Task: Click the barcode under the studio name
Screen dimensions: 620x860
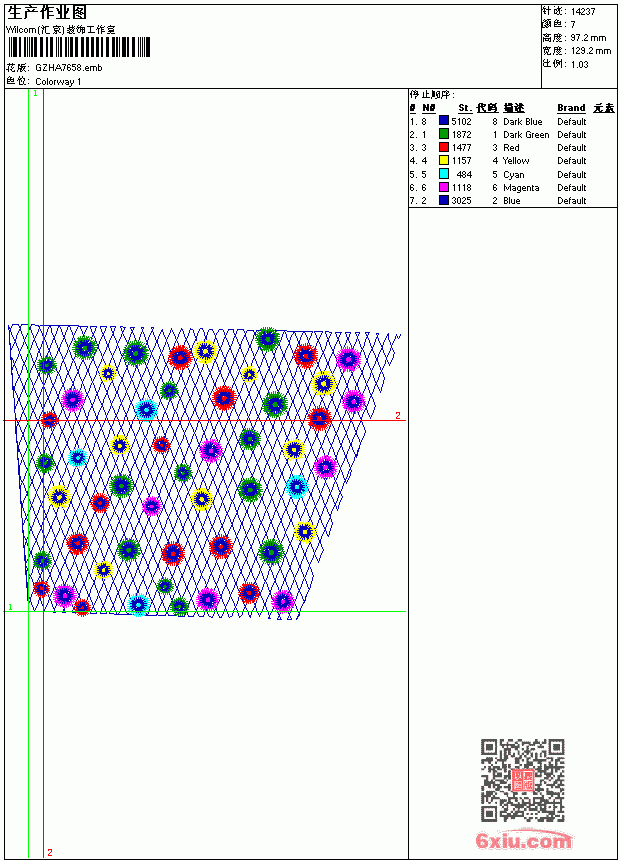Action: pos(78,47)
